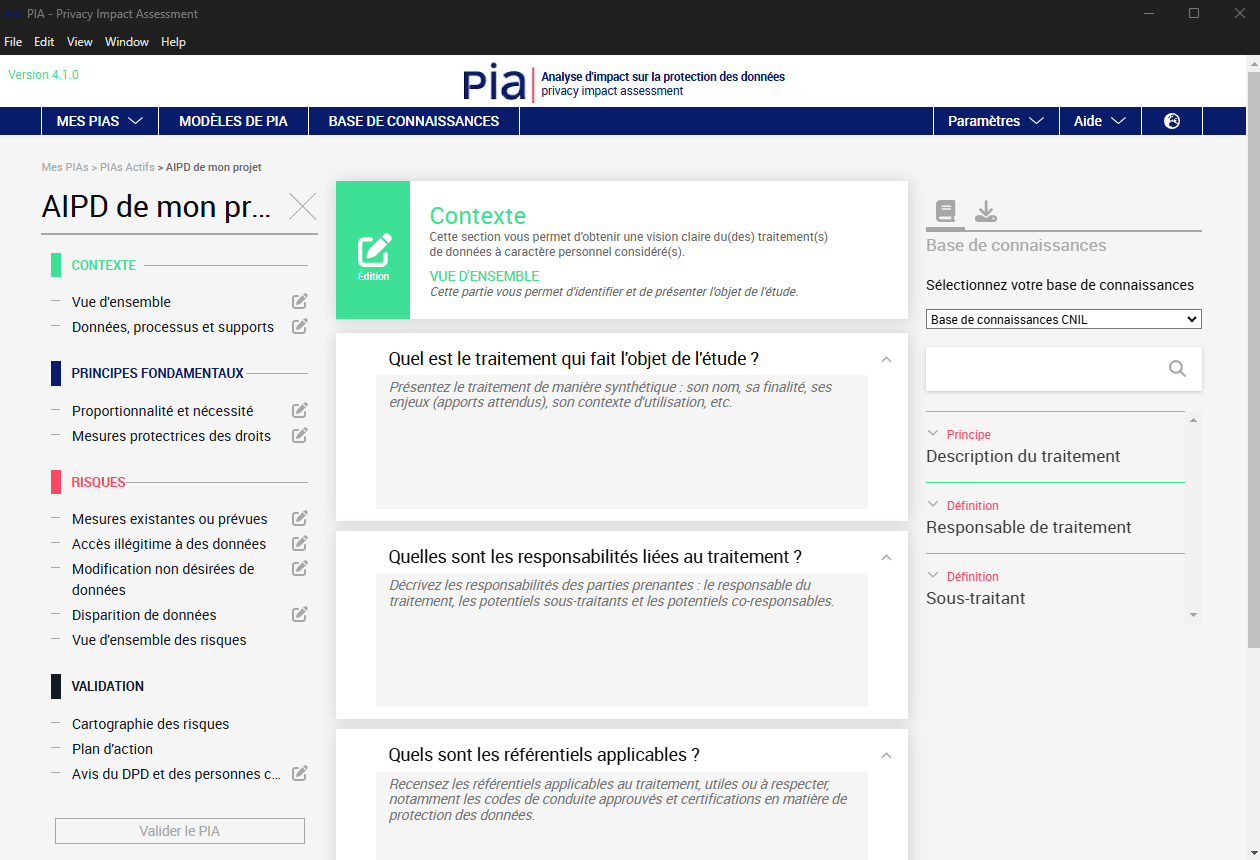Click in the responsabilités text area
1260x860 pixels.
pyautogui.click(x=622, y=640)
